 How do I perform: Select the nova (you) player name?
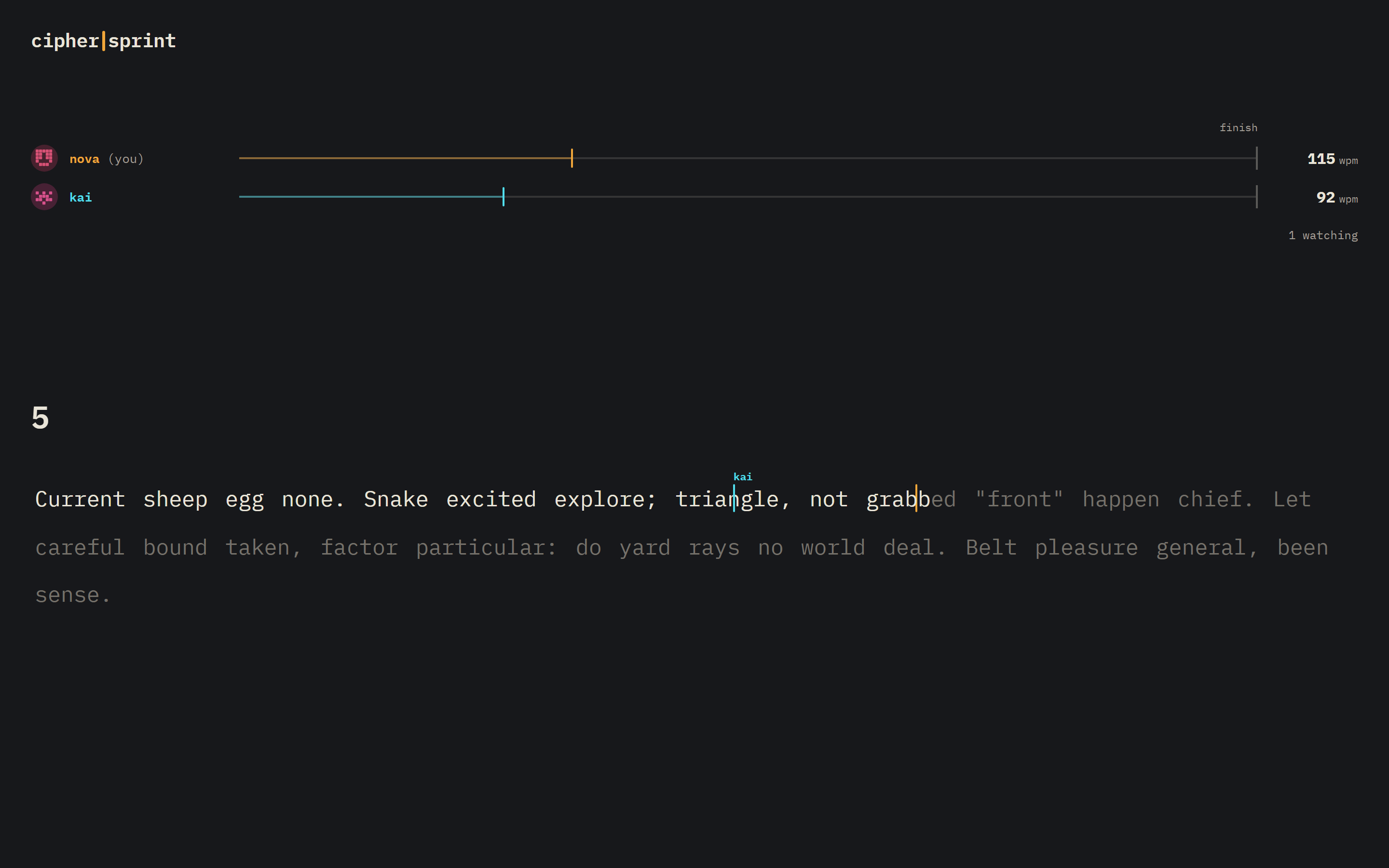(107, 159)
